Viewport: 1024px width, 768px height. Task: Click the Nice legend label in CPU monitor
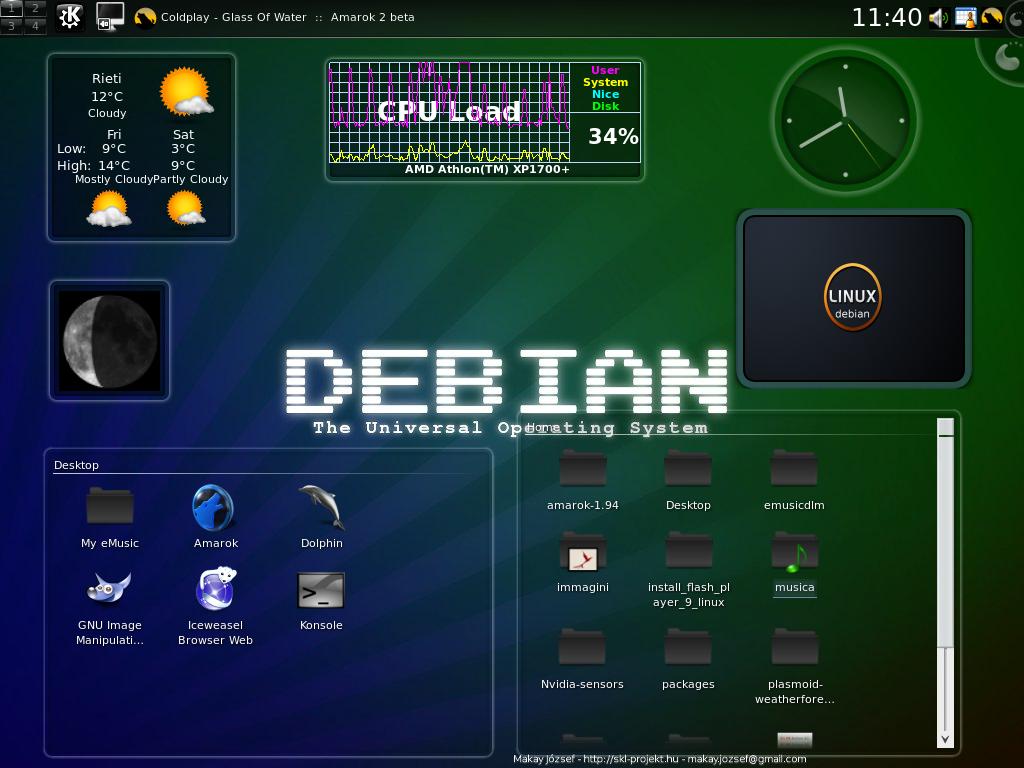pyautogui.click(x=605, y=94)
